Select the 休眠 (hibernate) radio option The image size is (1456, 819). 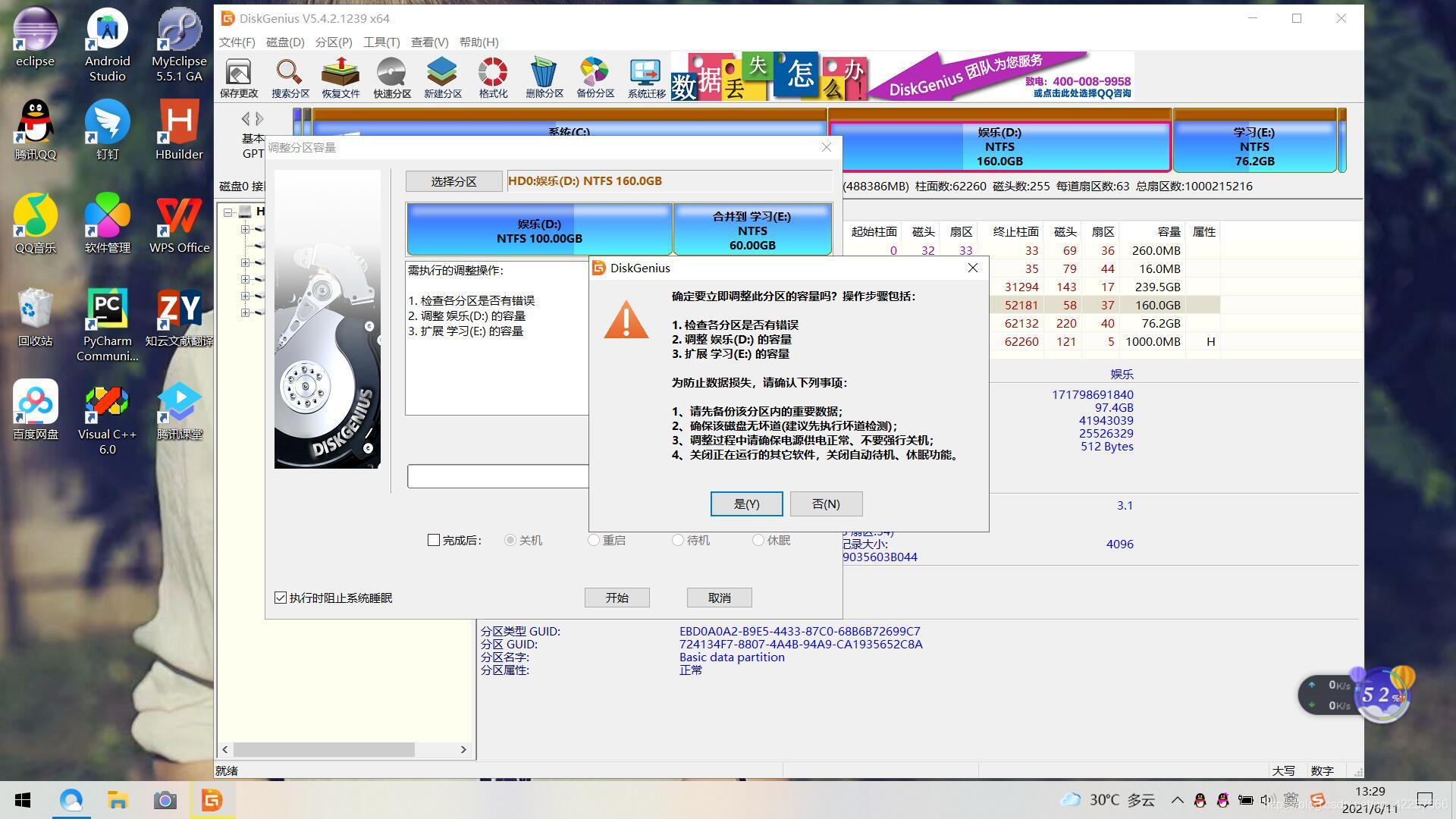[758, 540]
